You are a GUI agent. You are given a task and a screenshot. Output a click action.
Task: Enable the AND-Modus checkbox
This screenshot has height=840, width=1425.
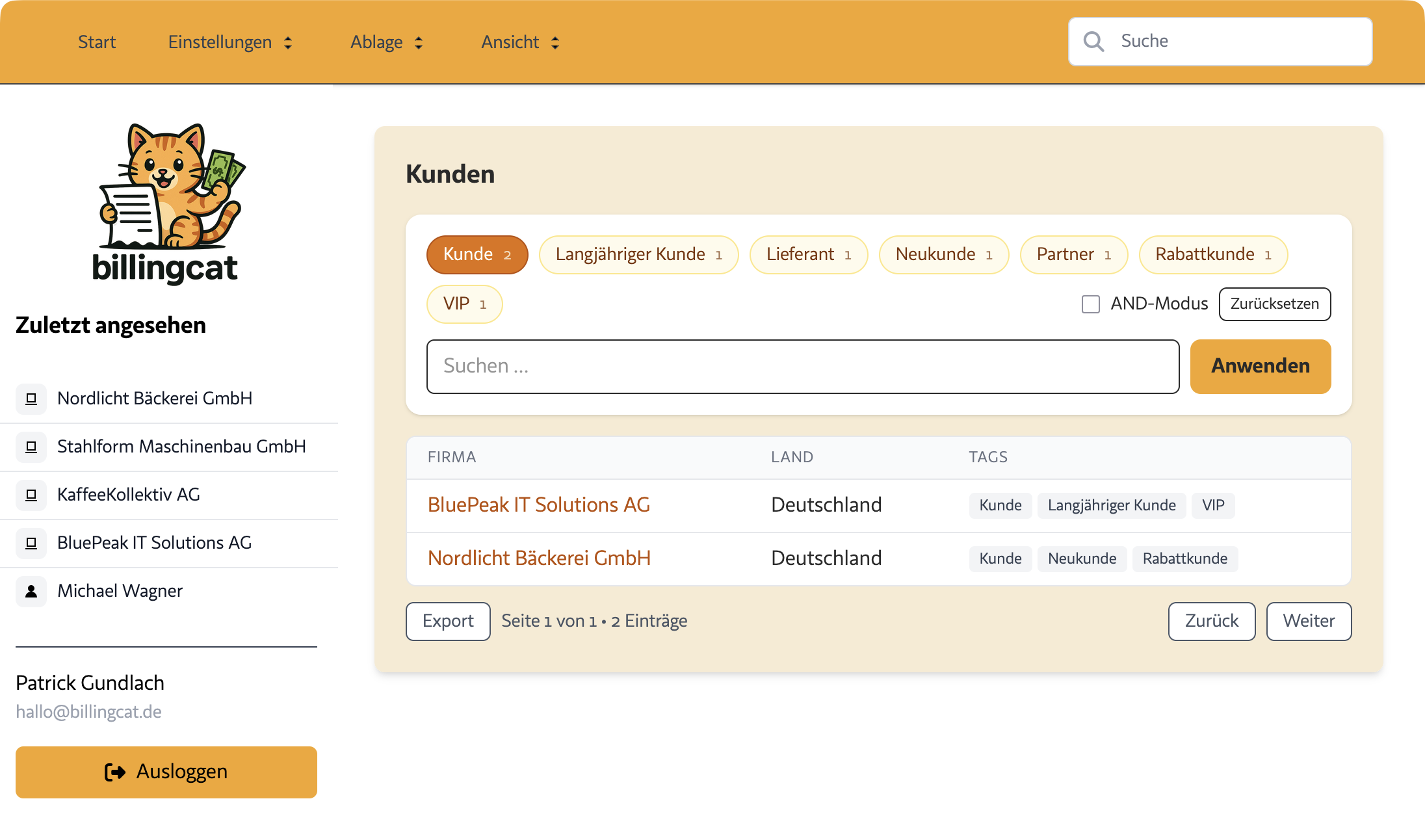point(1090,304)
